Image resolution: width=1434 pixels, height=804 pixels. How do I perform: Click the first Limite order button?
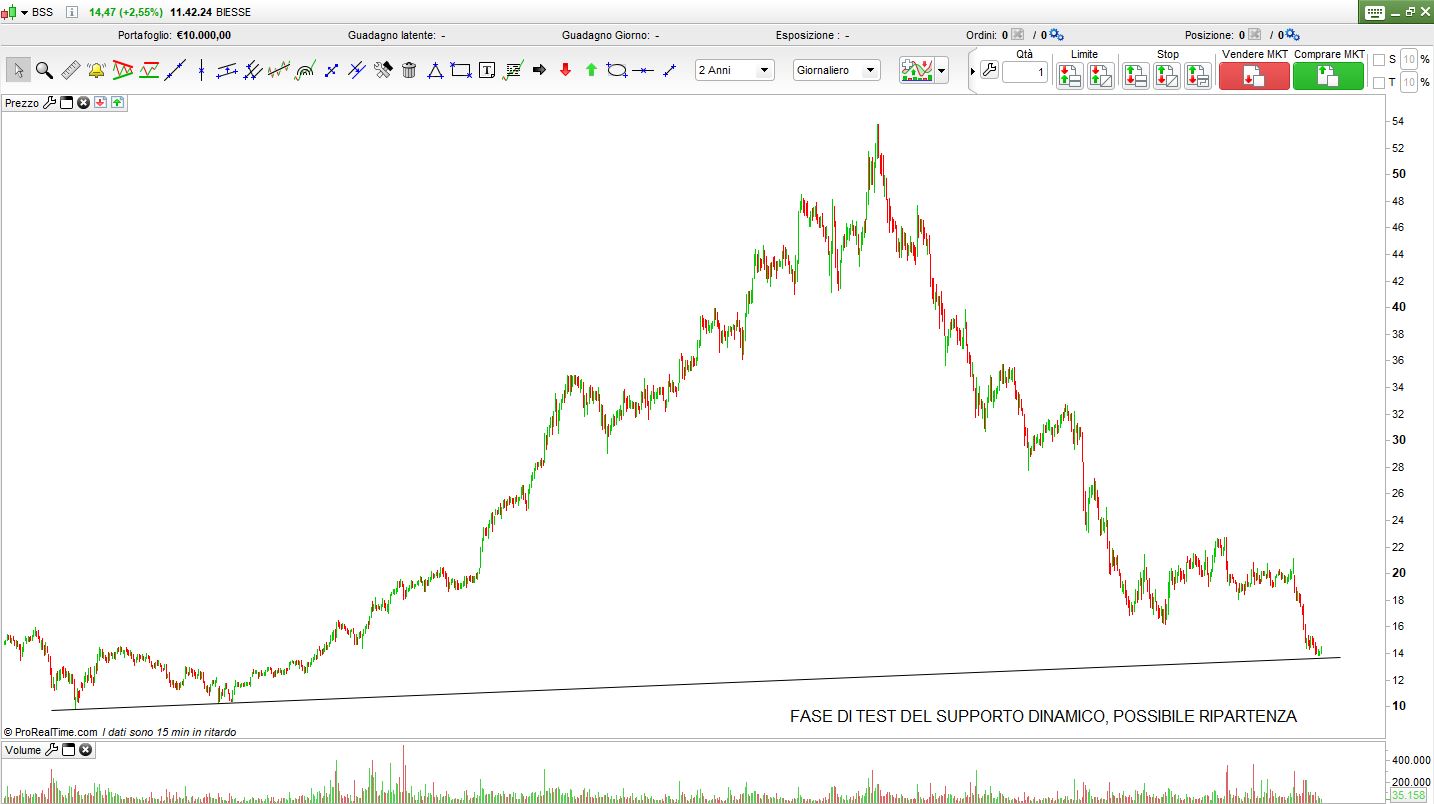(1069, 75)
